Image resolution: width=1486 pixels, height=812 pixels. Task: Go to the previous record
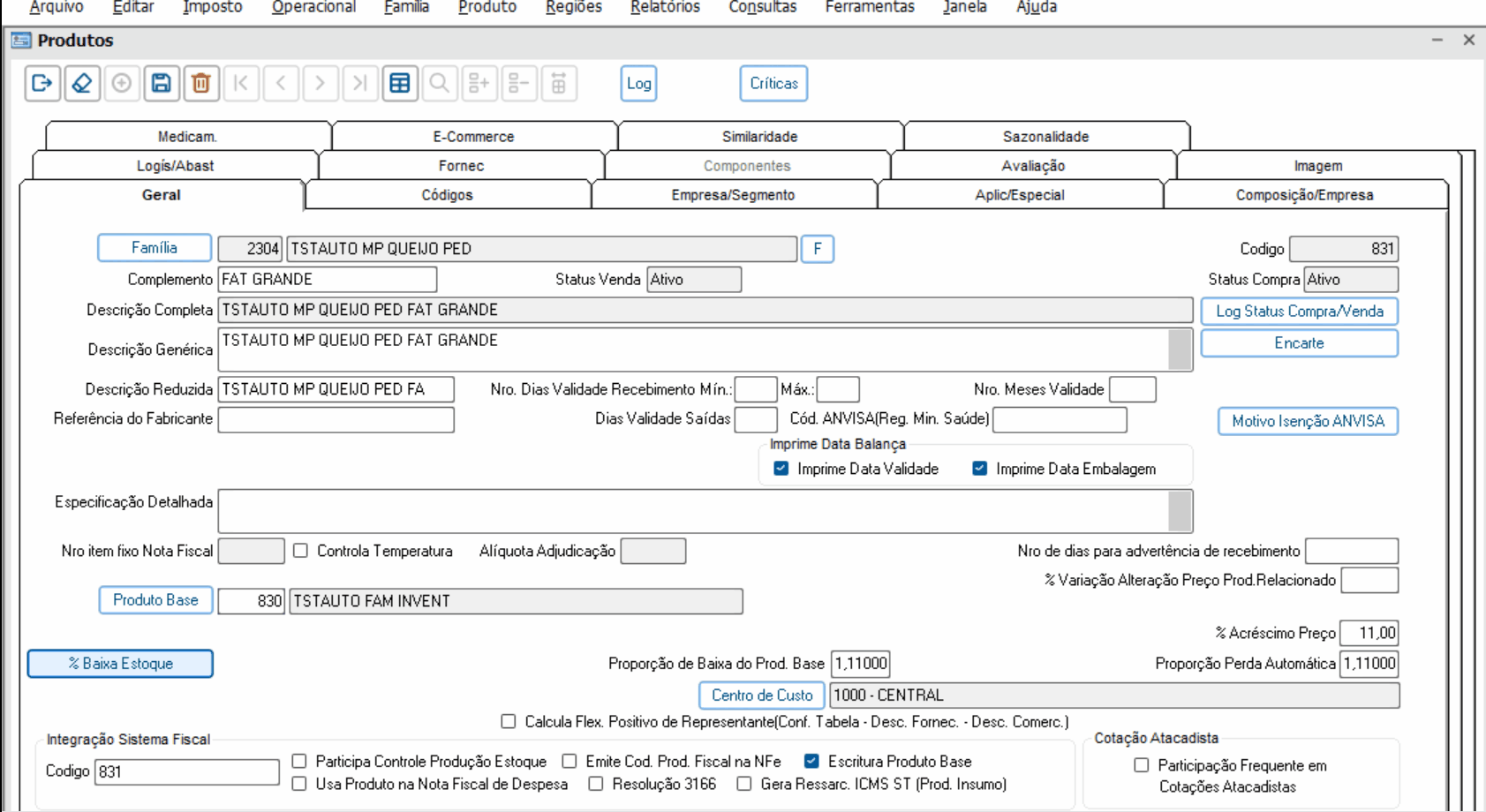coord(281,84)
